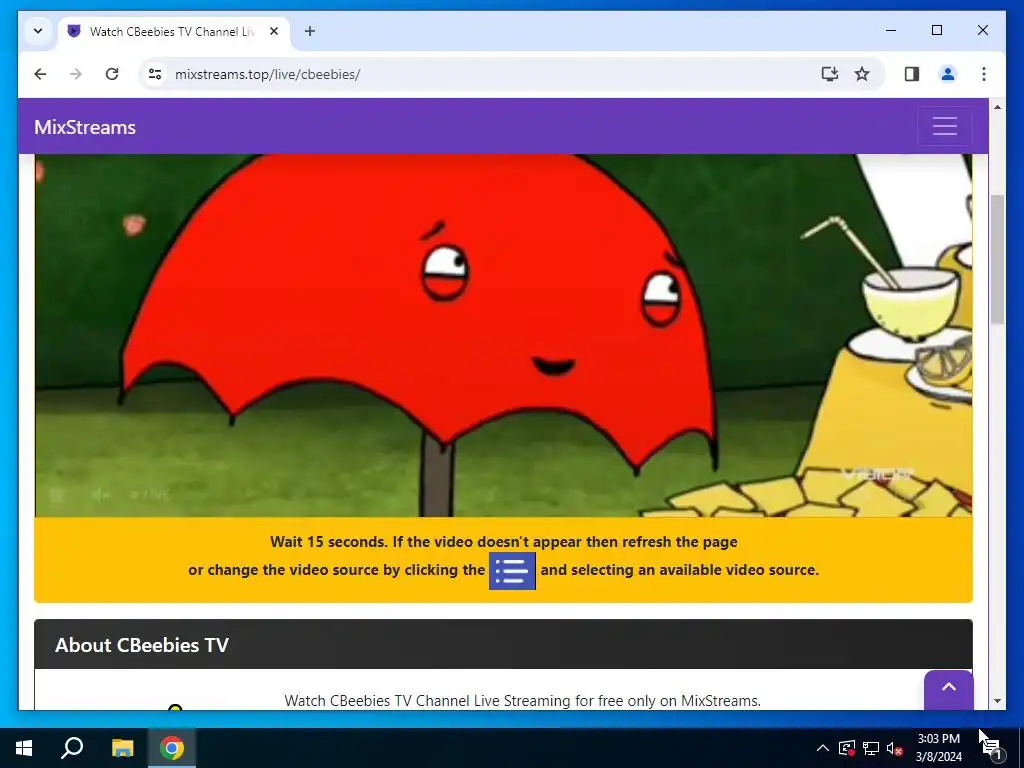Open the browser side panel

coord(912,74)
